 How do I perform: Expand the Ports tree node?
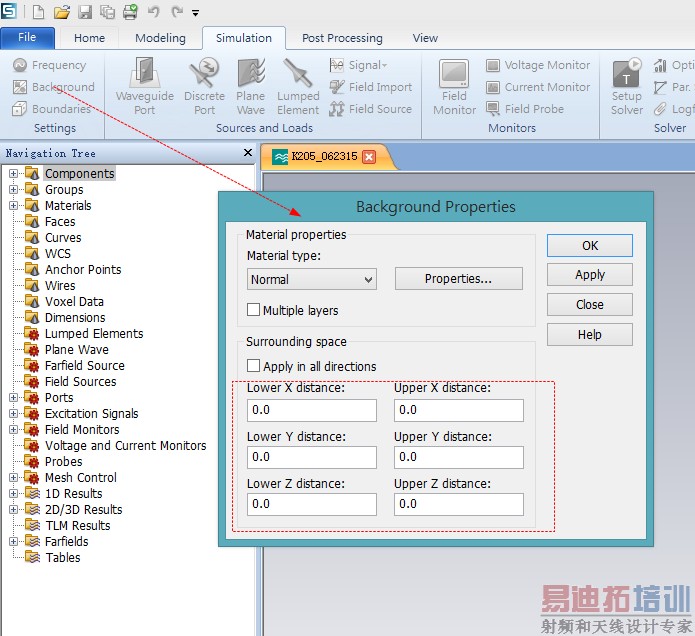tap(13, 398)
